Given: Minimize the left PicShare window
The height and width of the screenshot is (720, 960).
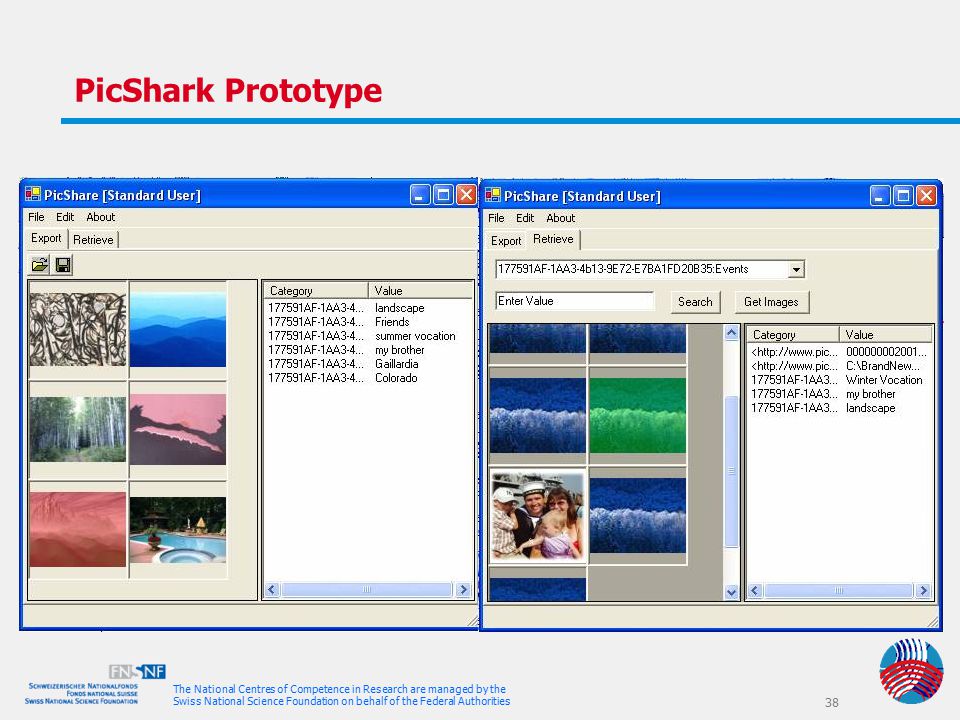Looking at the screenshot, I should 420,195.
